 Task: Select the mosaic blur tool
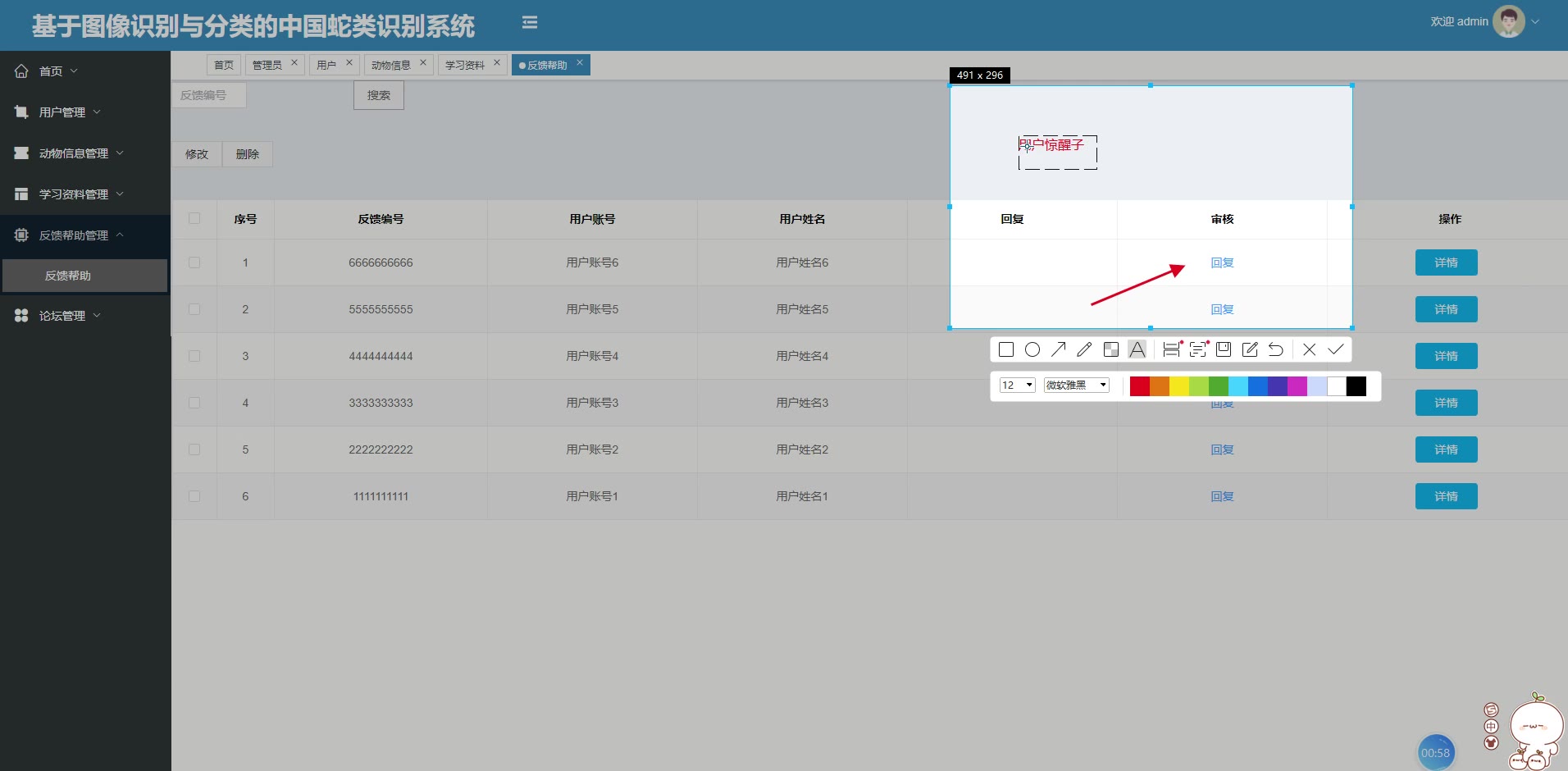click(x=1111, y=349)
